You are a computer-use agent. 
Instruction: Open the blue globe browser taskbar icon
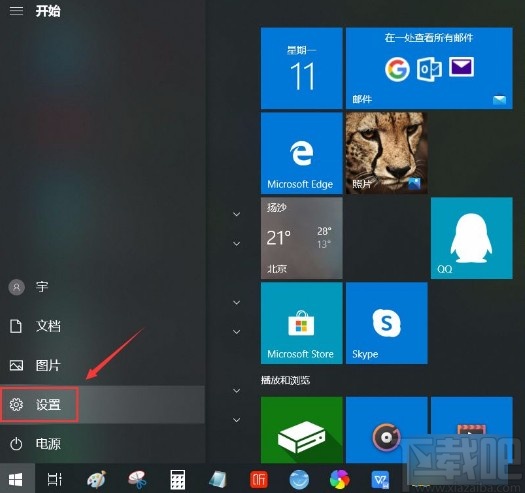[x=299, y=480]
